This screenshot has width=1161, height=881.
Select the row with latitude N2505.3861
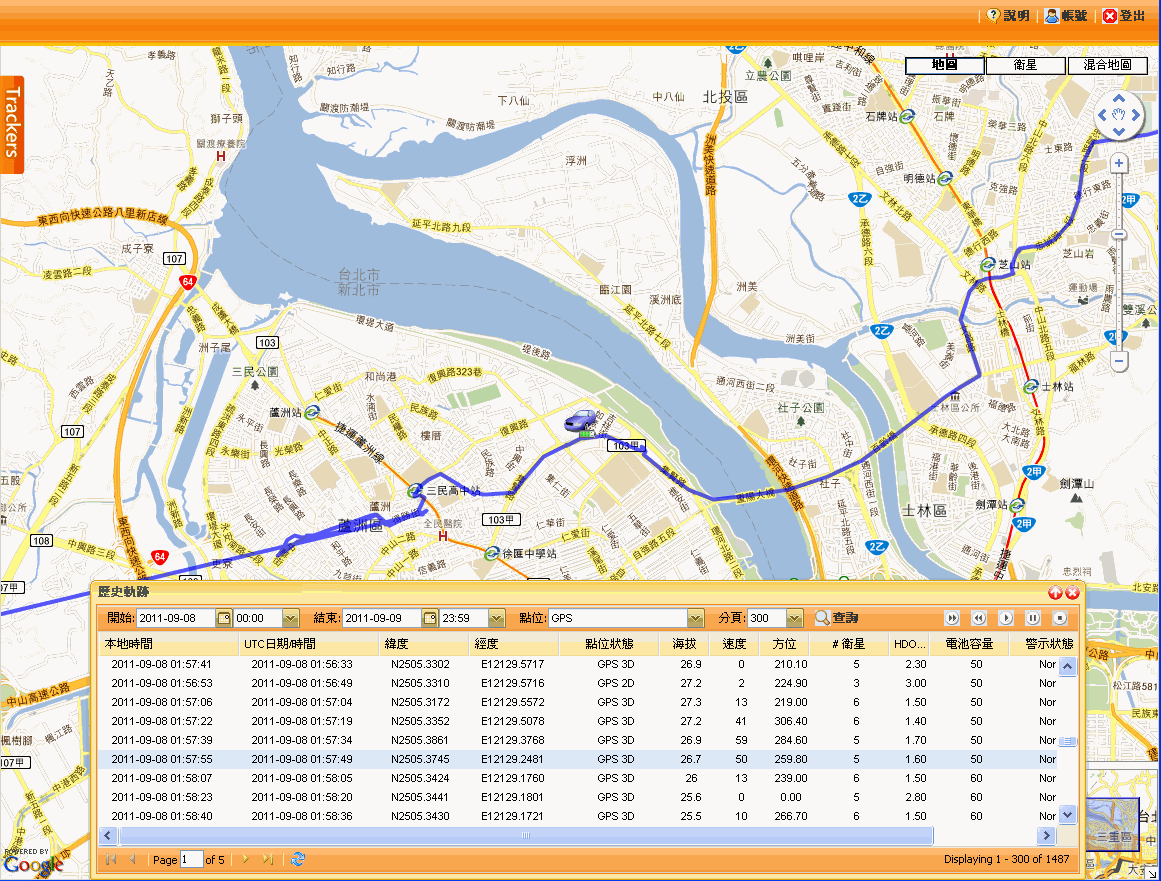pos(578,740)
